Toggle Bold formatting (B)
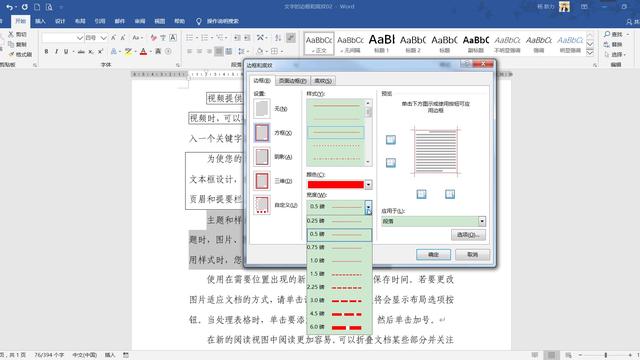The height and width of the screenshot is (360, 640). tap(46, 51)
